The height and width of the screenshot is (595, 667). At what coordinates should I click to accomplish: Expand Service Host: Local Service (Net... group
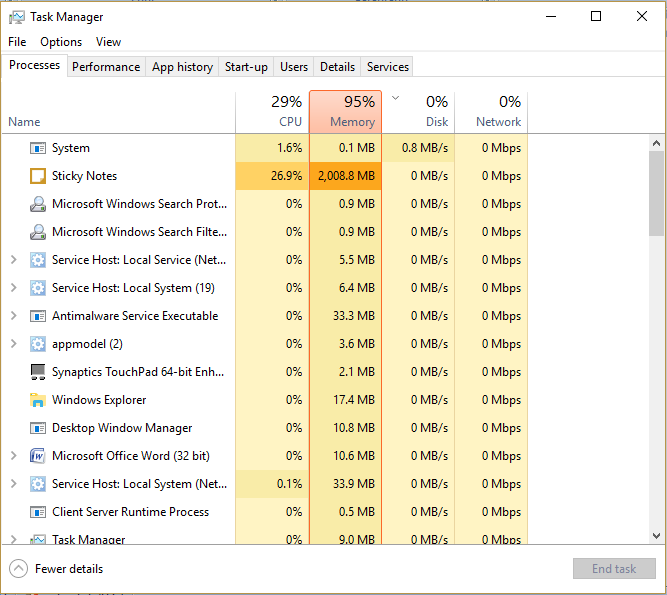coord(14,260)
